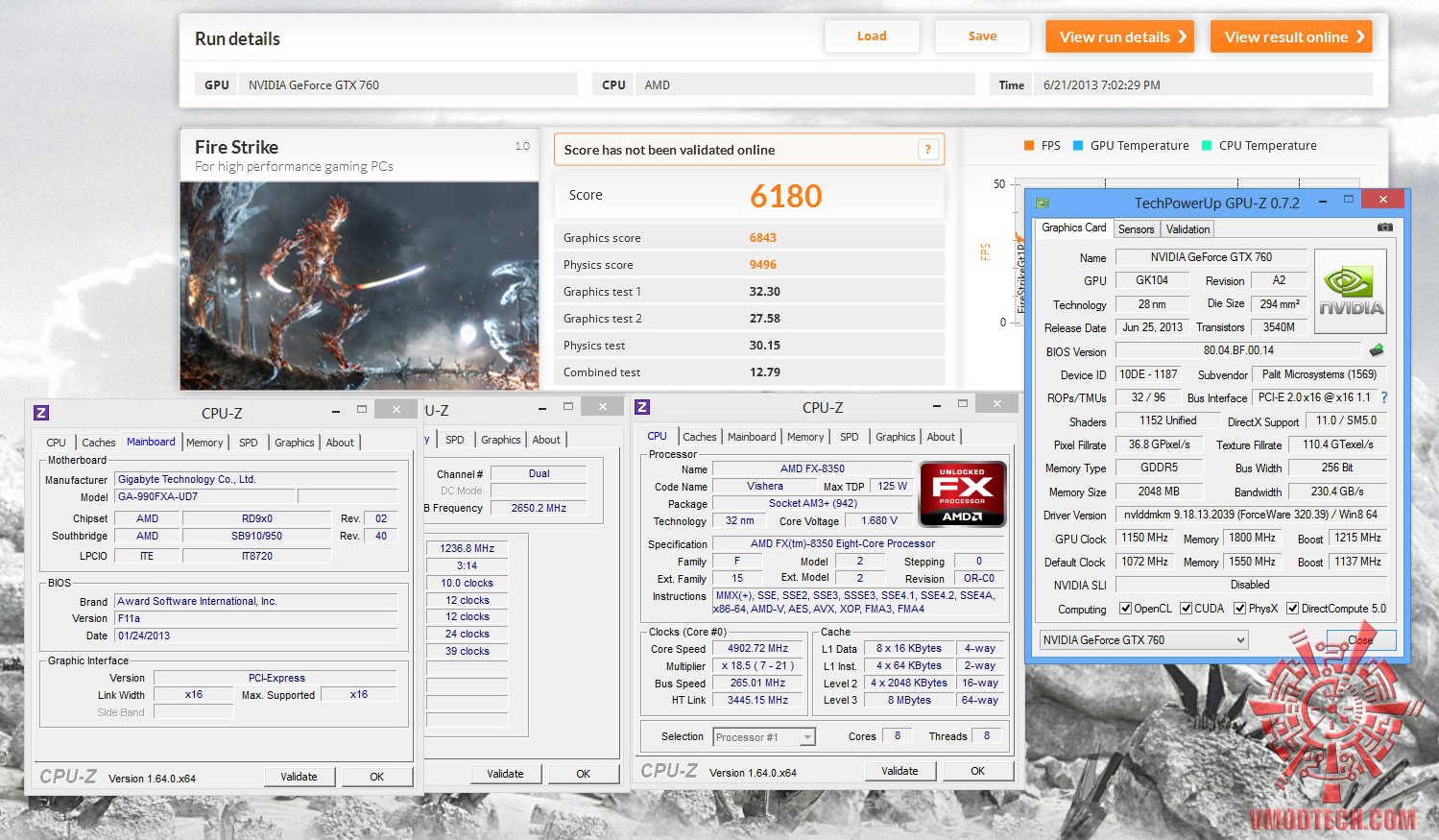This screenshot has height=840, width=1439.
Task: Click the help question mark beside score validation
Action: pos(927,149)
